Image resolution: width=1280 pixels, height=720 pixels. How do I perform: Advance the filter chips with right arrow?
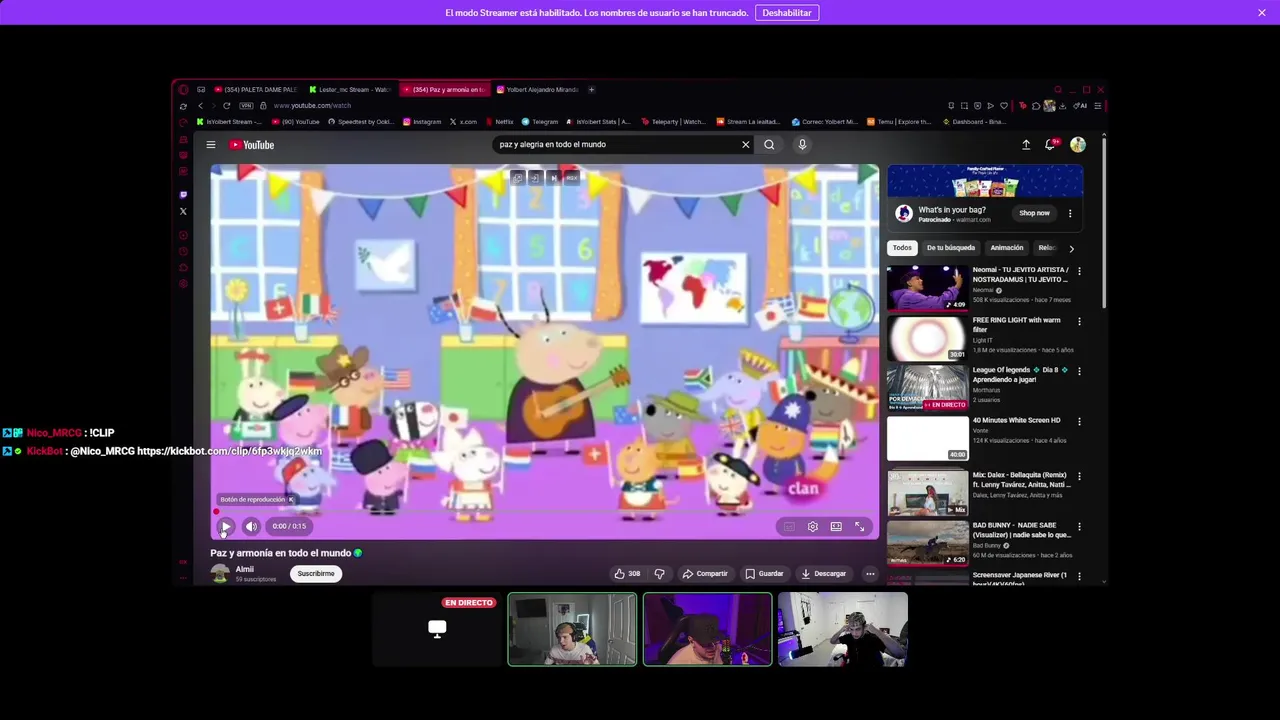tap(1071, 248)
